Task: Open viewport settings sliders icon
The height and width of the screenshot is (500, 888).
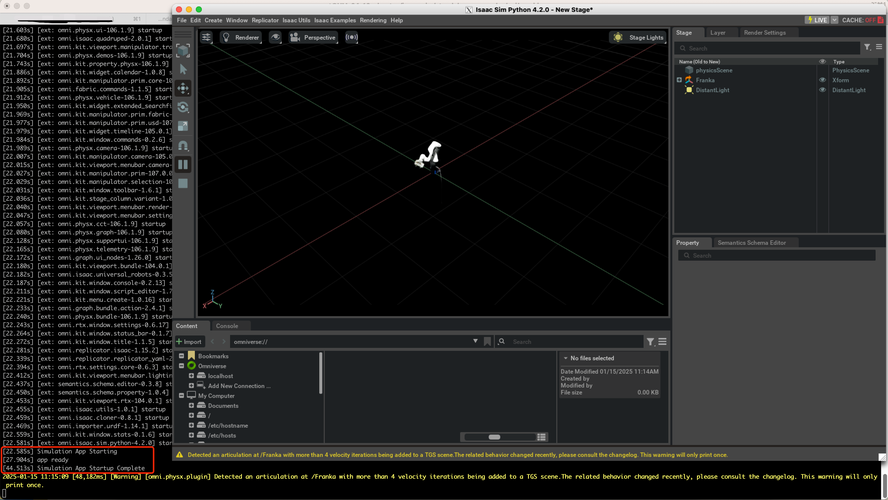Action: pyautogui.click(x=206, y=37)
